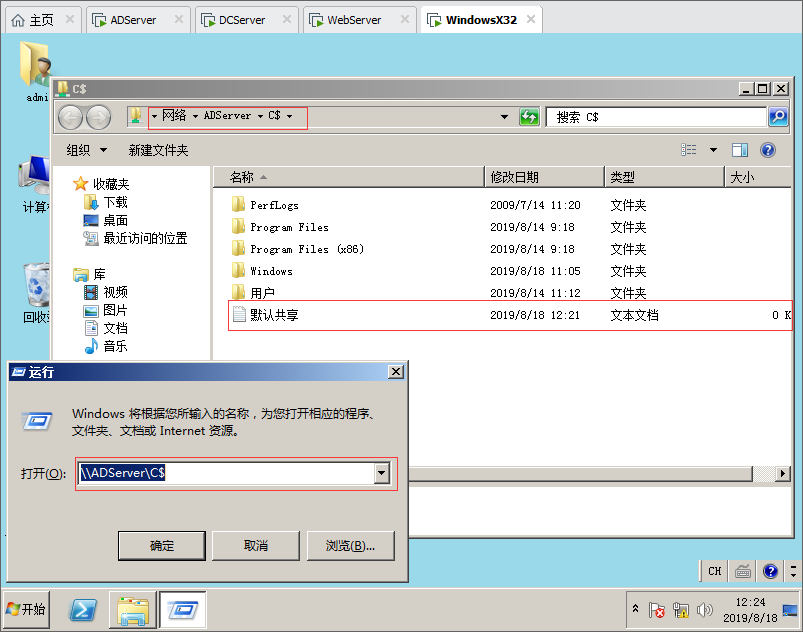This screenshot has width=803, height=632.
Task: Open 桌面 in the navigation pane
Action: pyautogui.click(x=105, y=221)
